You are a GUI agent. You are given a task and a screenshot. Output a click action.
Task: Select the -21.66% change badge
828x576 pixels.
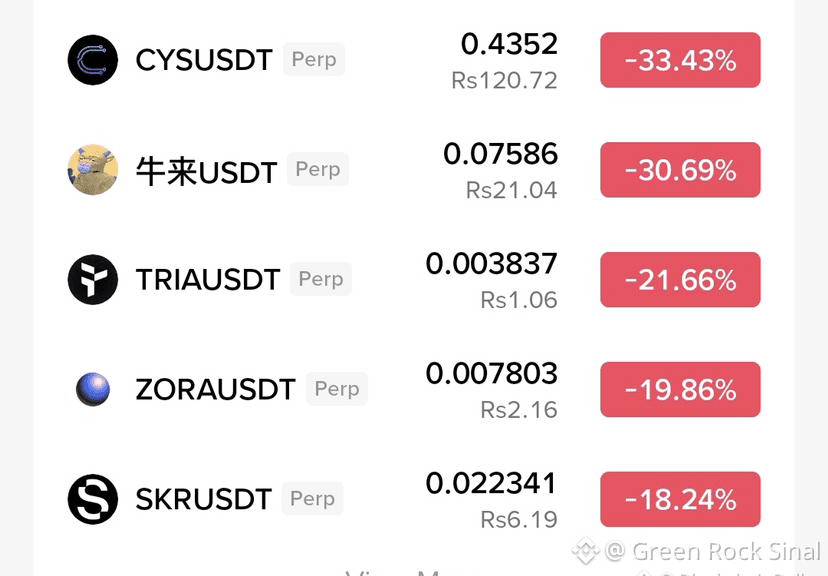[680, 279]
